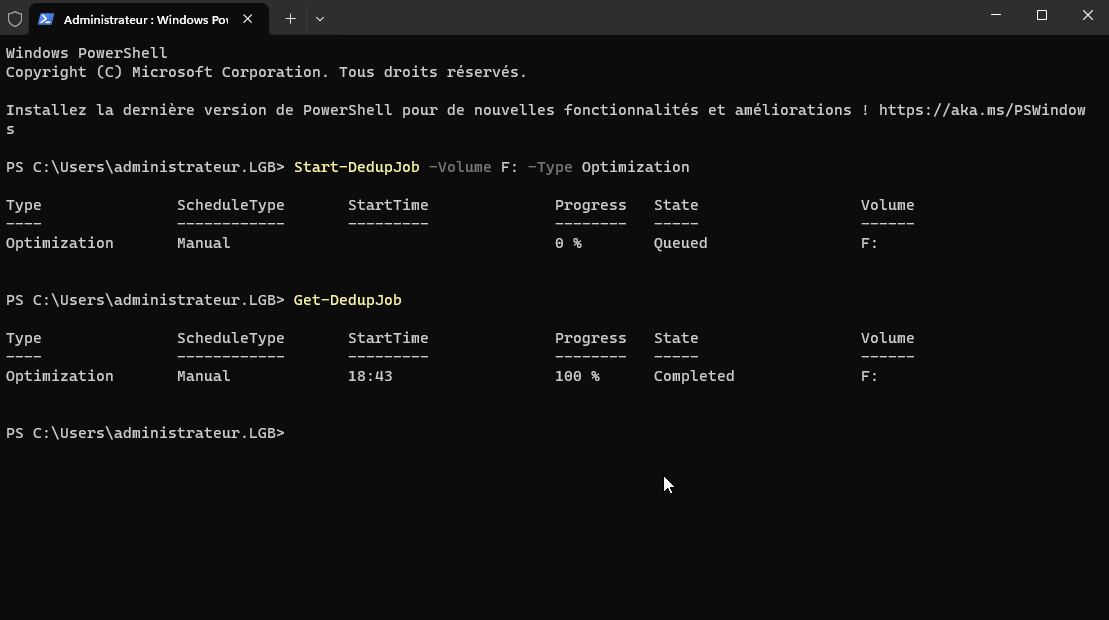The width and height of the screenshot is (1109, 620).
Task: Click the Queued state value
Action: 680,243
